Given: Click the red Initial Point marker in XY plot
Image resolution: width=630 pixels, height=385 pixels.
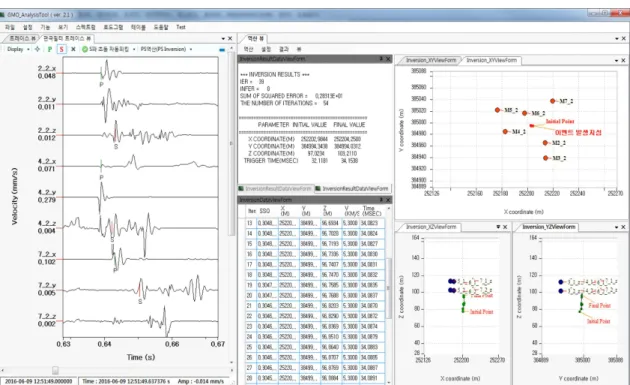Looking at the screenshot, I should 532,126.
